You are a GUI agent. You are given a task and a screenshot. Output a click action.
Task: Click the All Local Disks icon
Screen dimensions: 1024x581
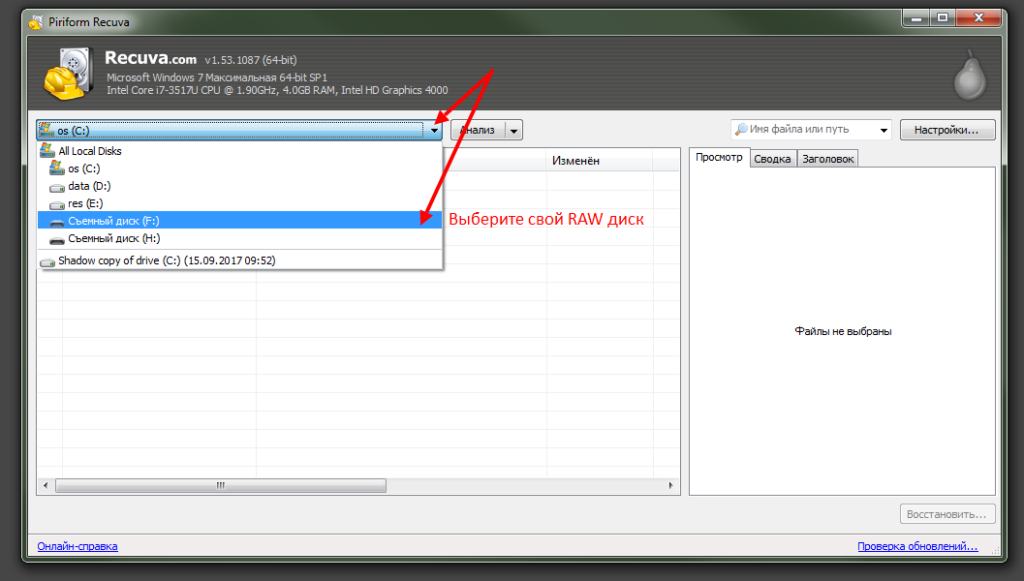click(47, 151)
